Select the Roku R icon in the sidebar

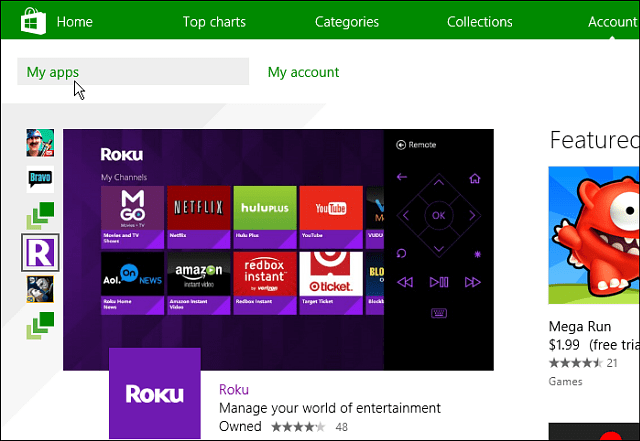(40, 252)
